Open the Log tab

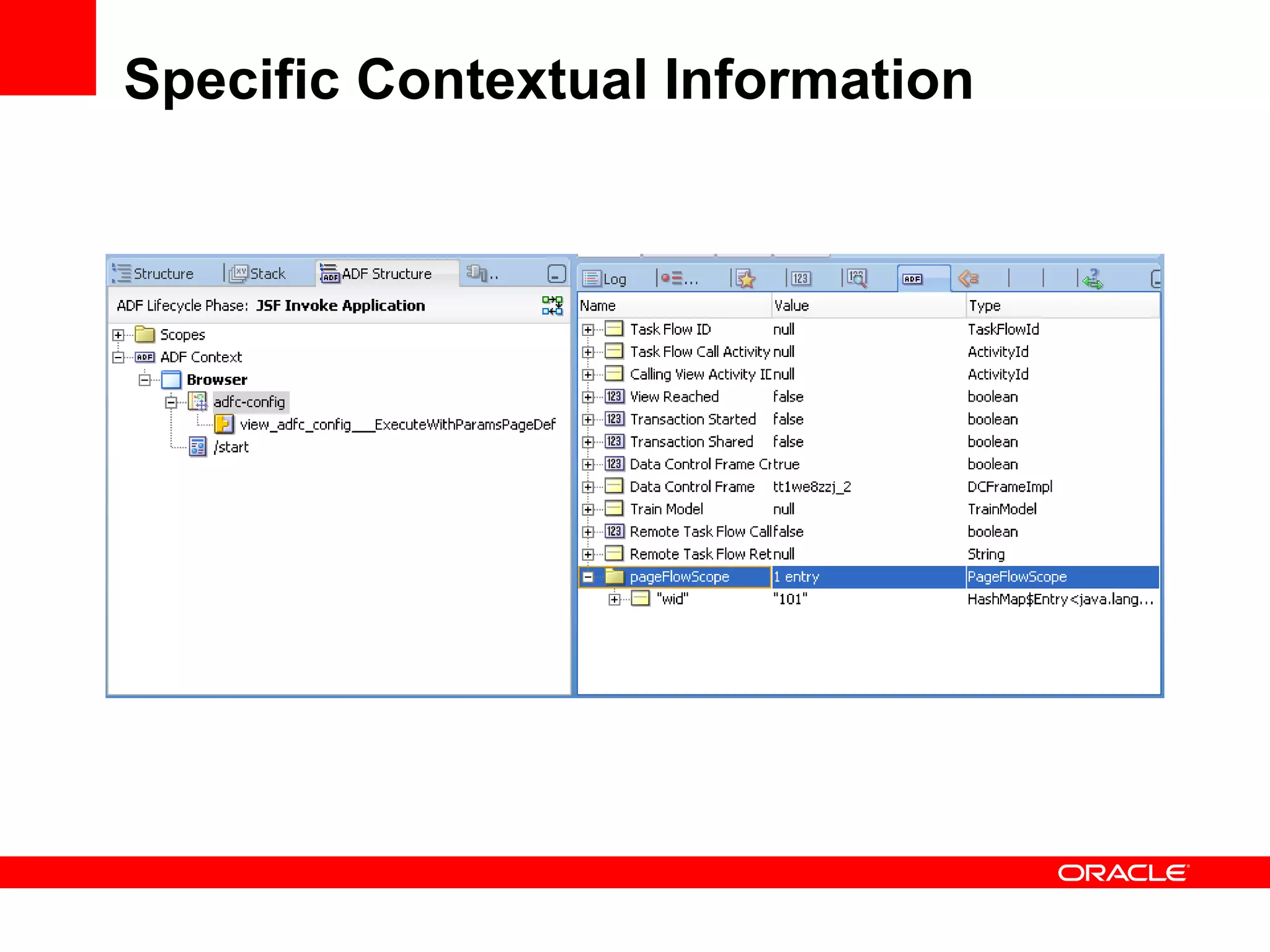click(605, 279)
